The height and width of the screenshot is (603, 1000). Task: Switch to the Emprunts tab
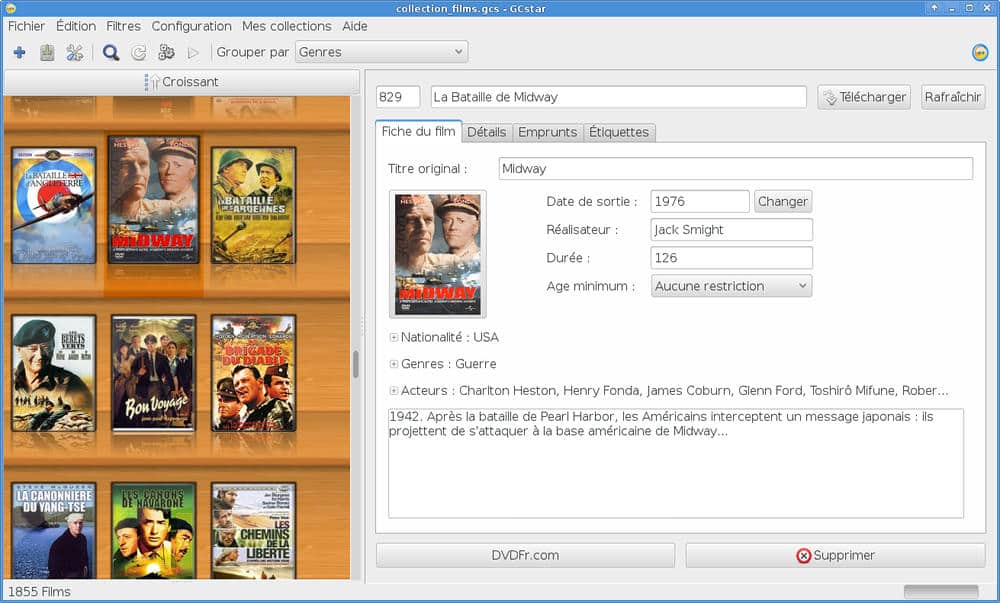(x=547, y=132)
